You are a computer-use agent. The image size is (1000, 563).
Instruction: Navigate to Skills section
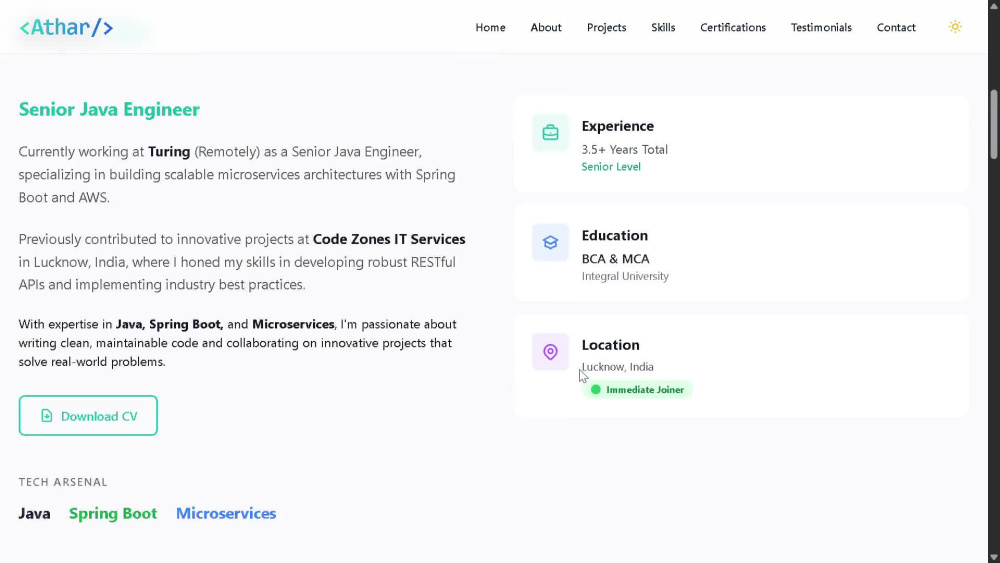click(663, 27)
